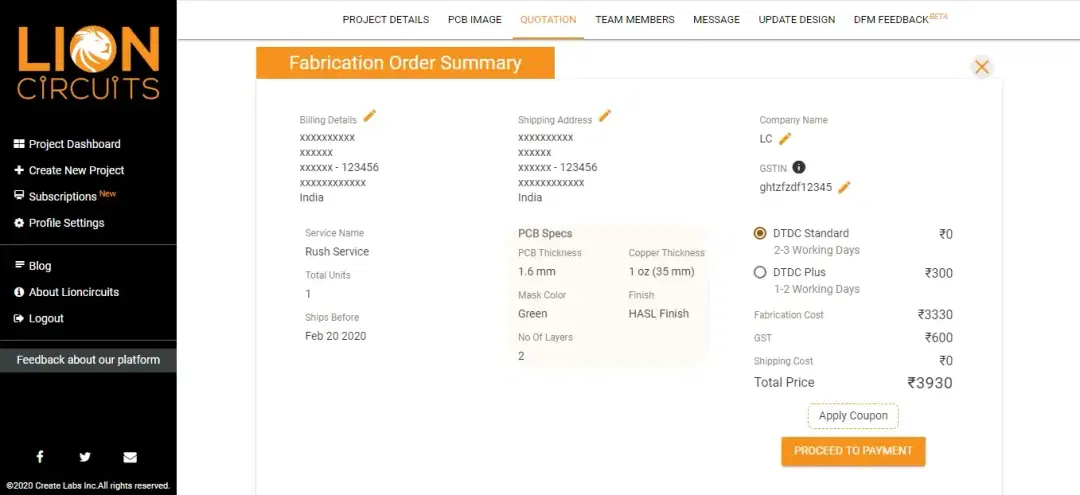Switch to Project Details tab
The width and height of the screenshot is (1080, 495).
click(386, 19)
